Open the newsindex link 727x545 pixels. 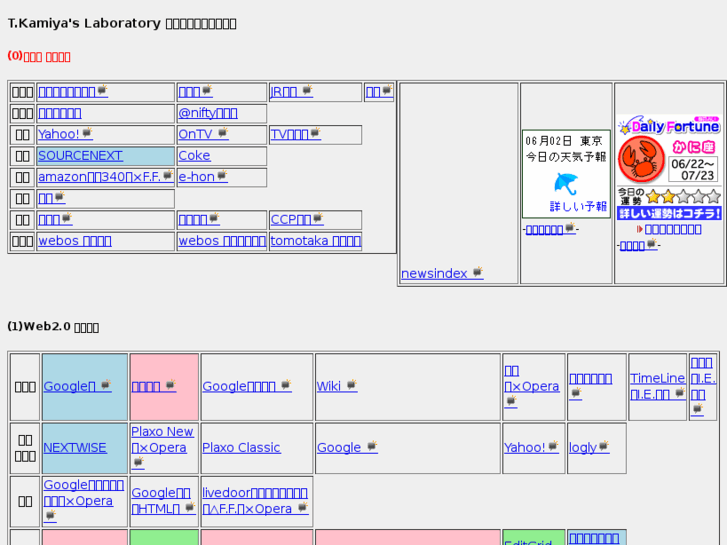tap(442, 274)
